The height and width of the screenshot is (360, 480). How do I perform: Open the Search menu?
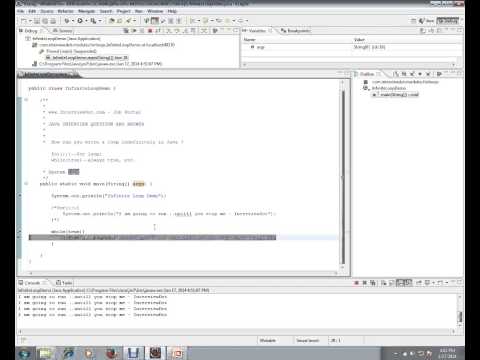(x=106, y=11)
